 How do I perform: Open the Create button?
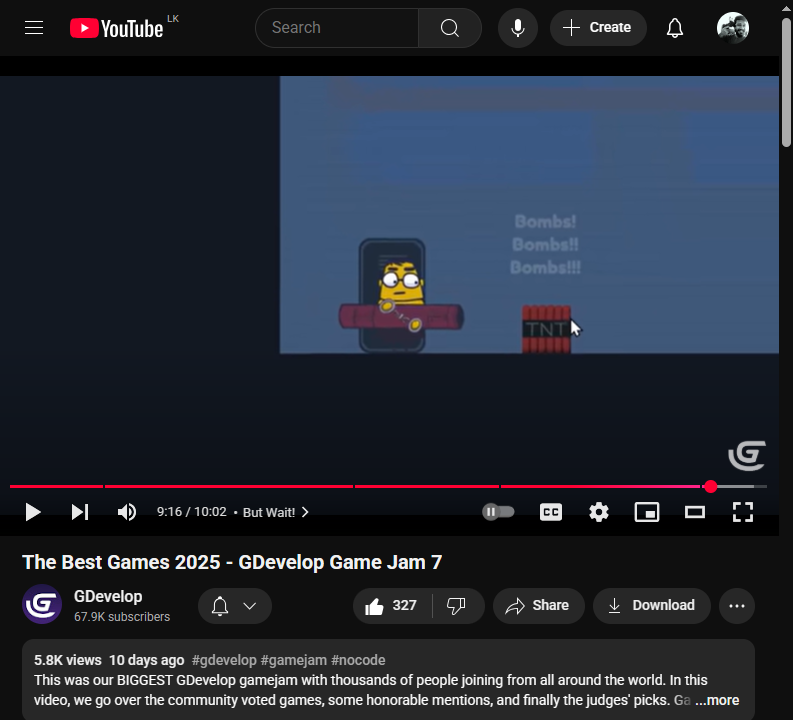point(598,28)
